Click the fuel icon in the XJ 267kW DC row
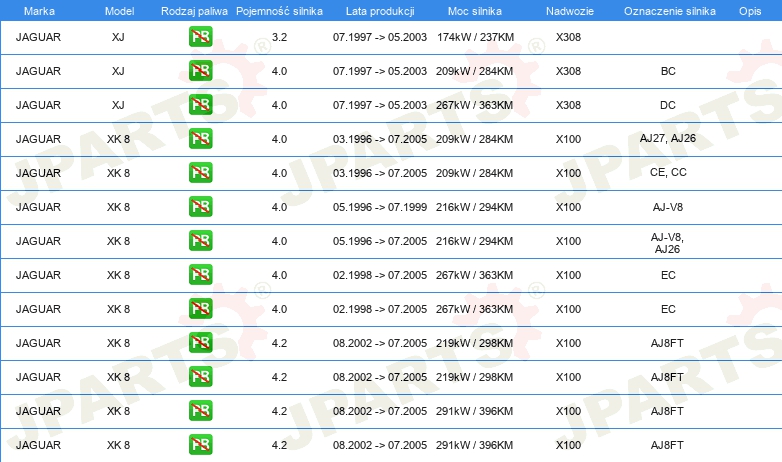Viewport: 782px width, 462px height. [x=200, y=105]
